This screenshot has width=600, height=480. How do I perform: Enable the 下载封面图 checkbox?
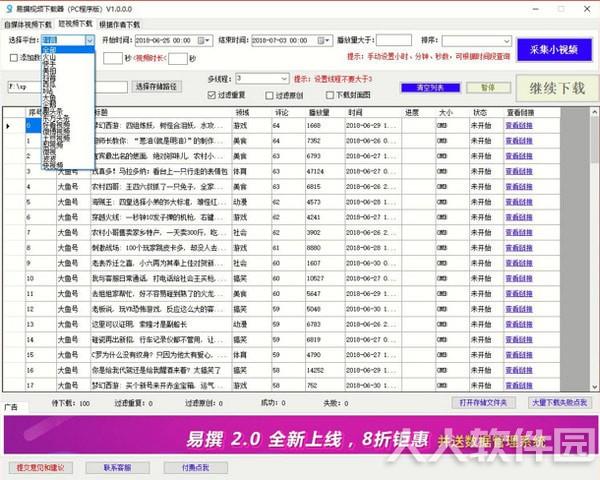point(330,95)
